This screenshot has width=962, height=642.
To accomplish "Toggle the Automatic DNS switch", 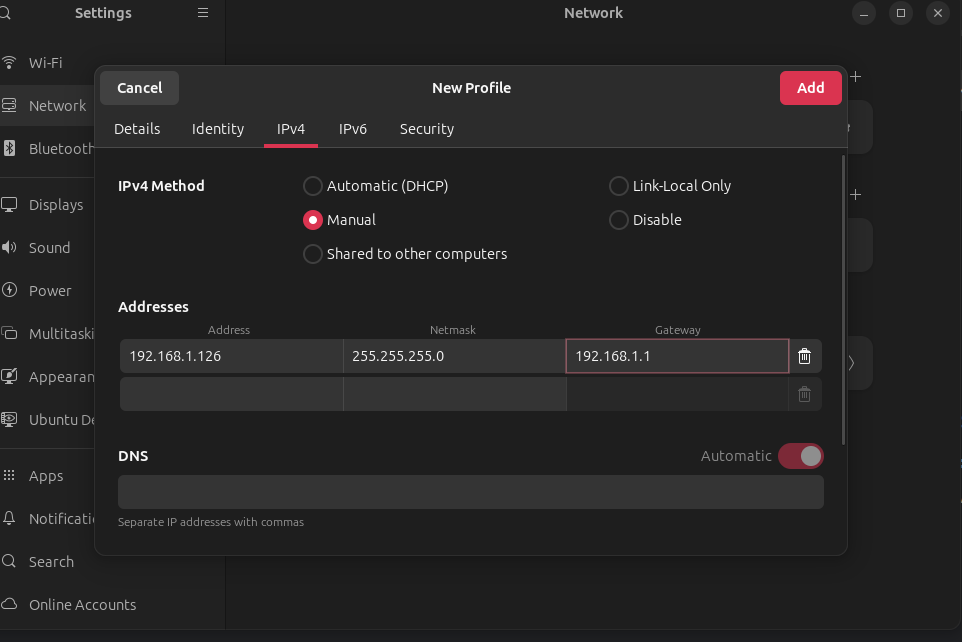I will pos(800,456).
